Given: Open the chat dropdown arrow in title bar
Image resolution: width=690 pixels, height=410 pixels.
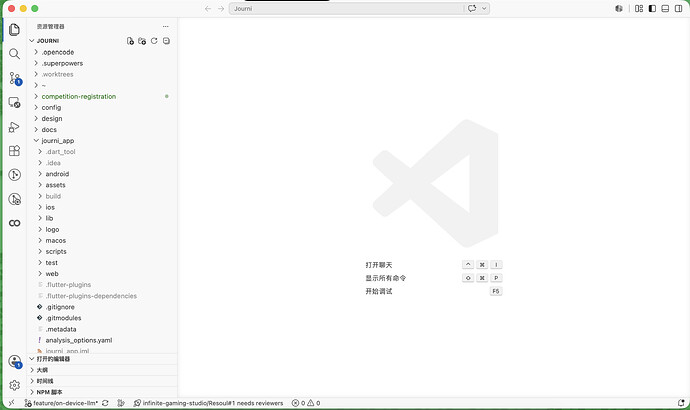Looking at the screenshot, I should pos(484,8).
